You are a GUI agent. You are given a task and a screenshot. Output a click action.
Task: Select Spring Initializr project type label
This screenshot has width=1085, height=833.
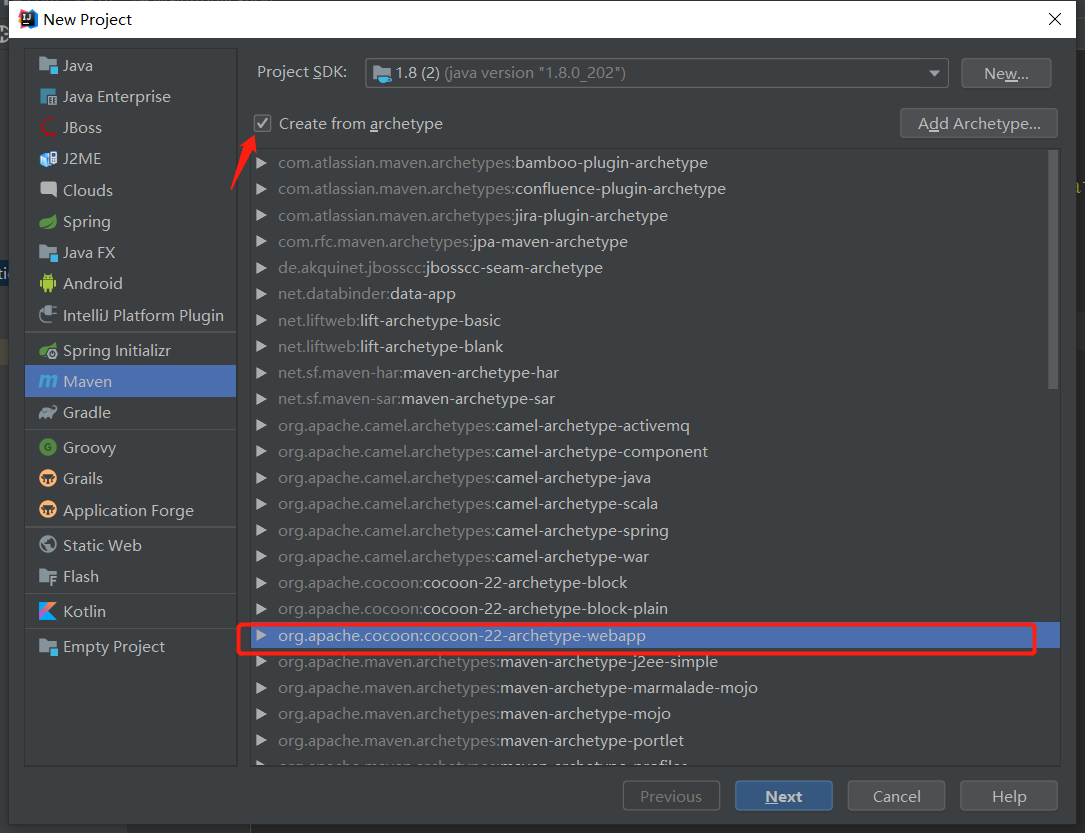click(x=116, y=351)
